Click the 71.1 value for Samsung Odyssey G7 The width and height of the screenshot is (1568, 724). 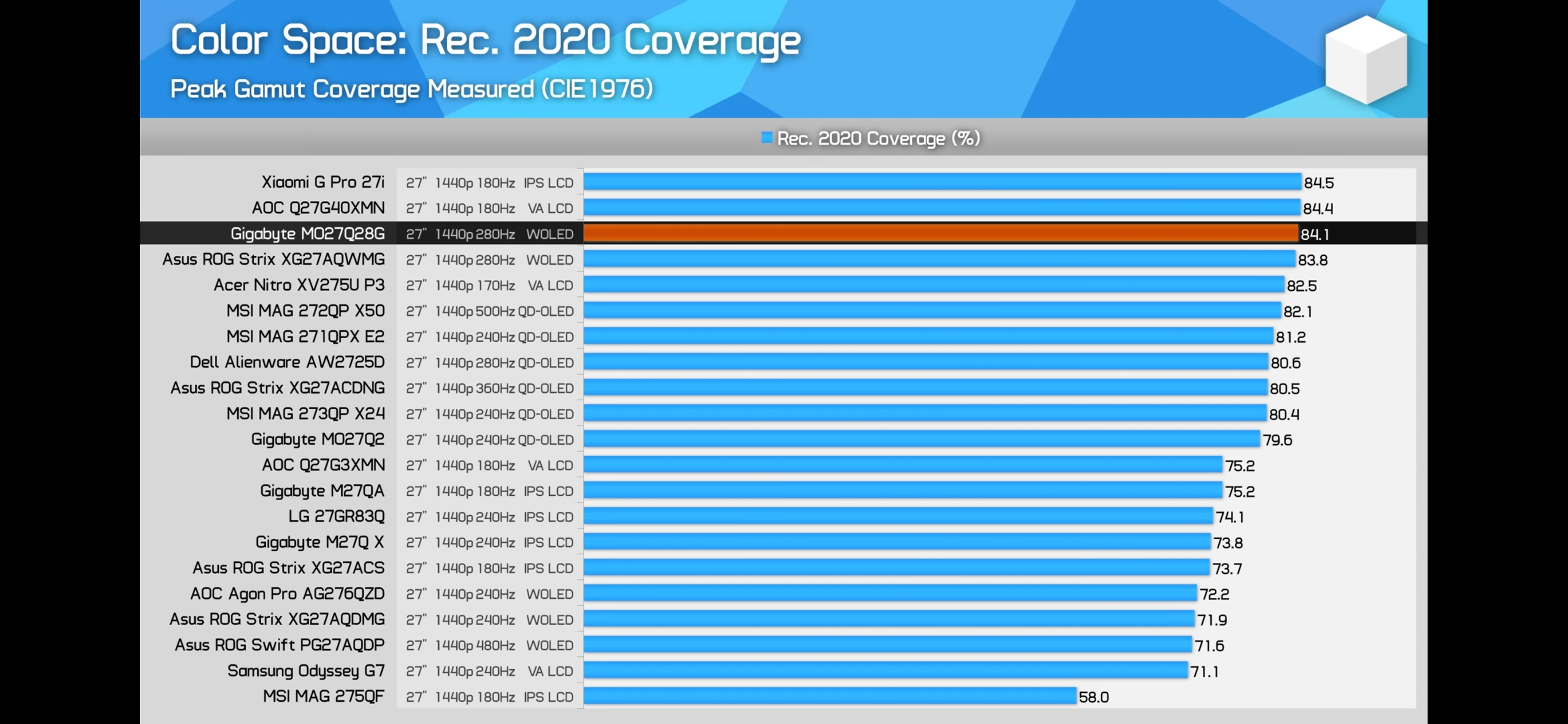pos(1205,671)
